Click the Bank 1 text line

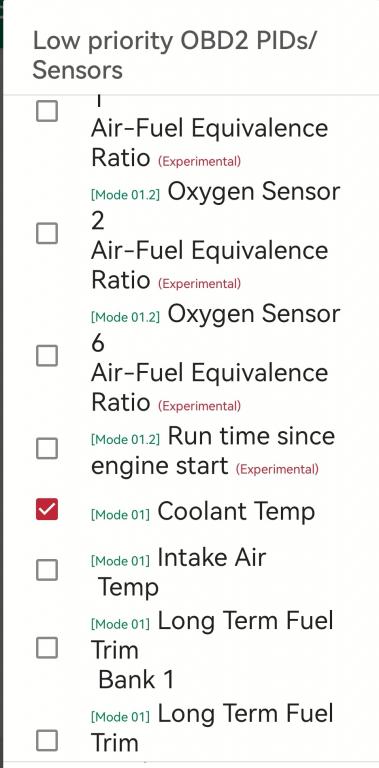[136, 680]
